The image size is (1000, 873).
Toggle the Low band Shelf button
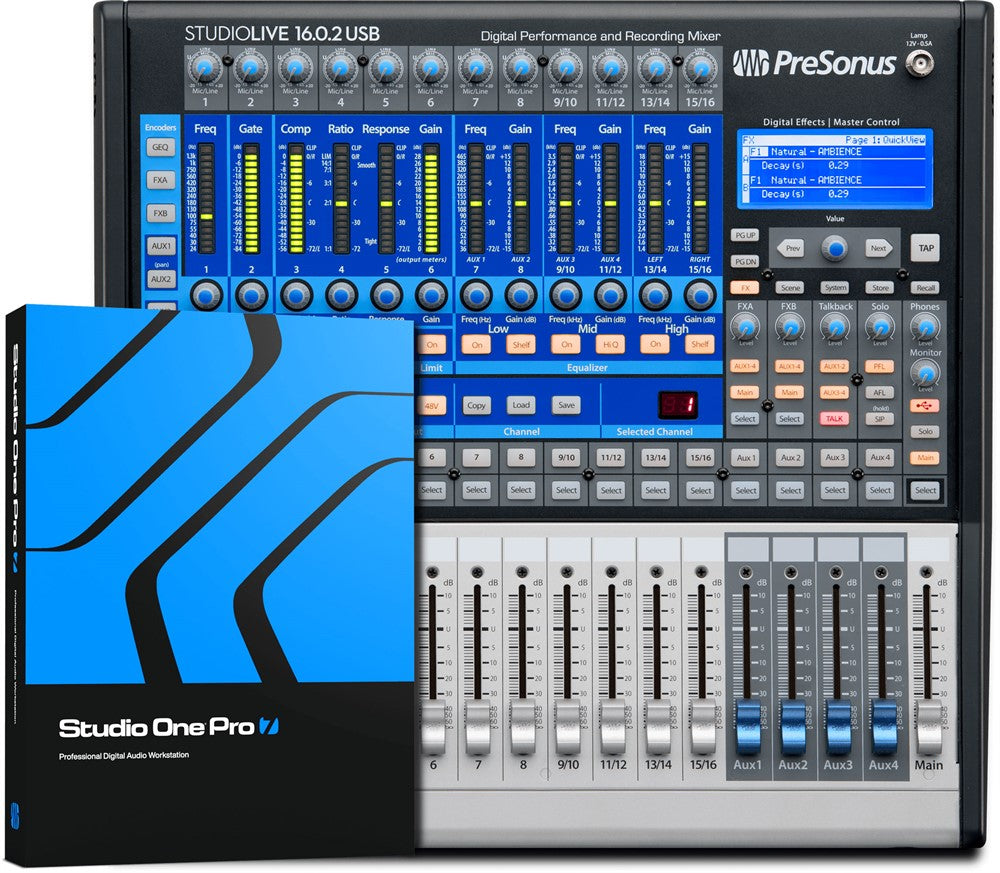[x=521, y=344]
